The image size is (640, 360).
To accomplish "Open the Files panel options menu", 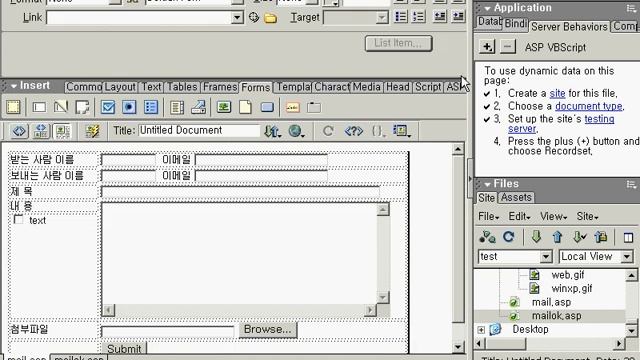I will click(631, 184).
